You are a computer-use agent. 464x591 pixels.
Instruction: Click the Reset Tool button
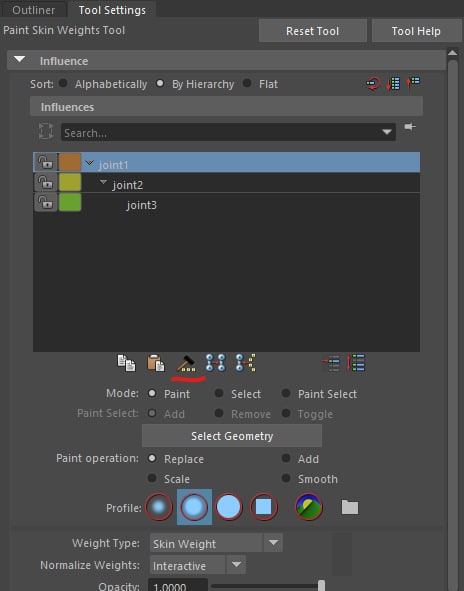pos(312,31)
